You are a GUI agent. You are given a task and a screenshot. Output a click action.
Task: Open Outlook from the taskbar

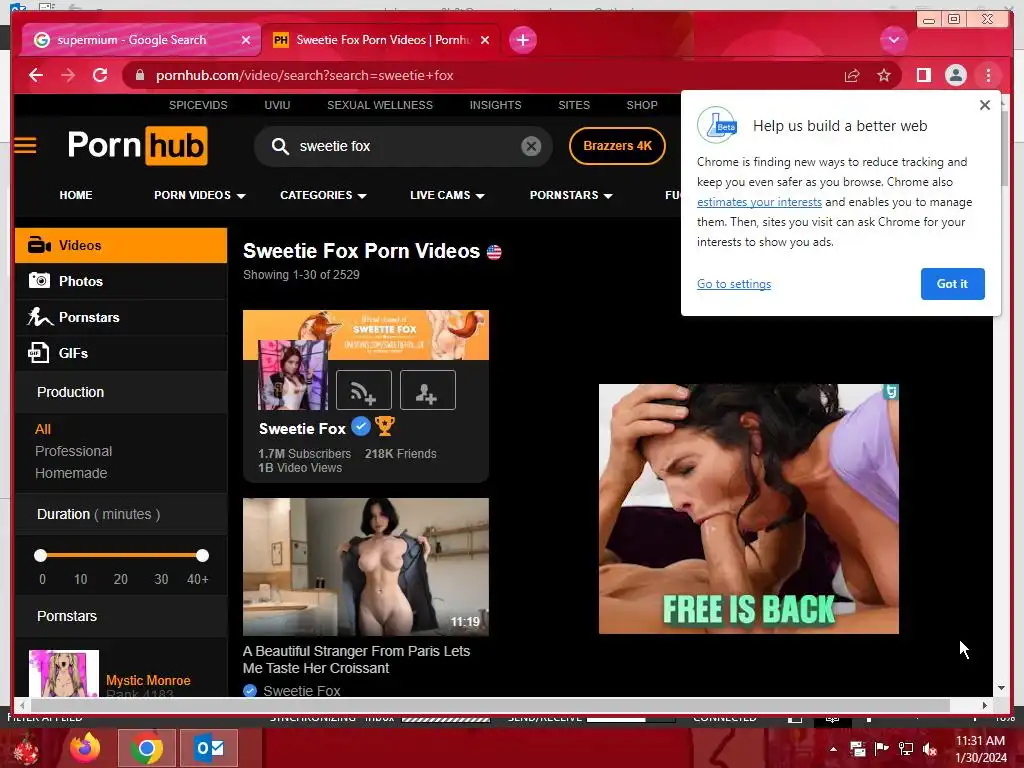[x=209, y=748]
